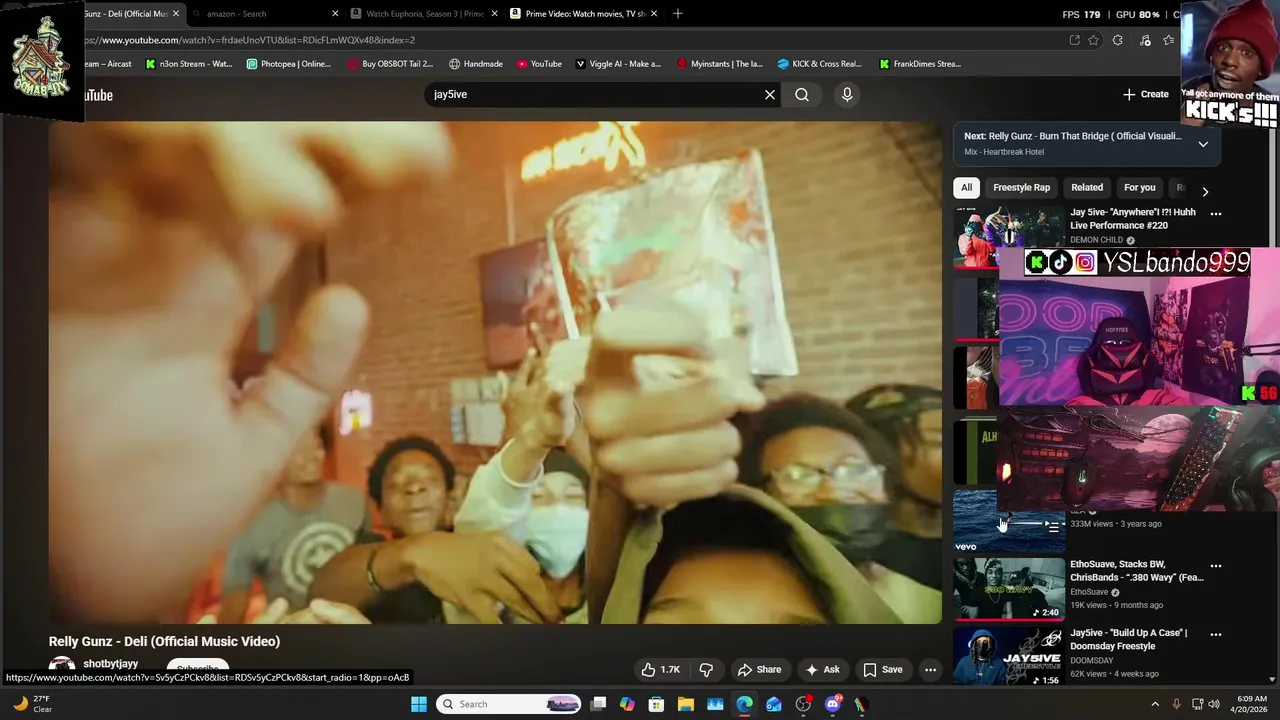Open page in app from address bar
The height and width of the screenshot is (720, 1280).
point(1074,40)
